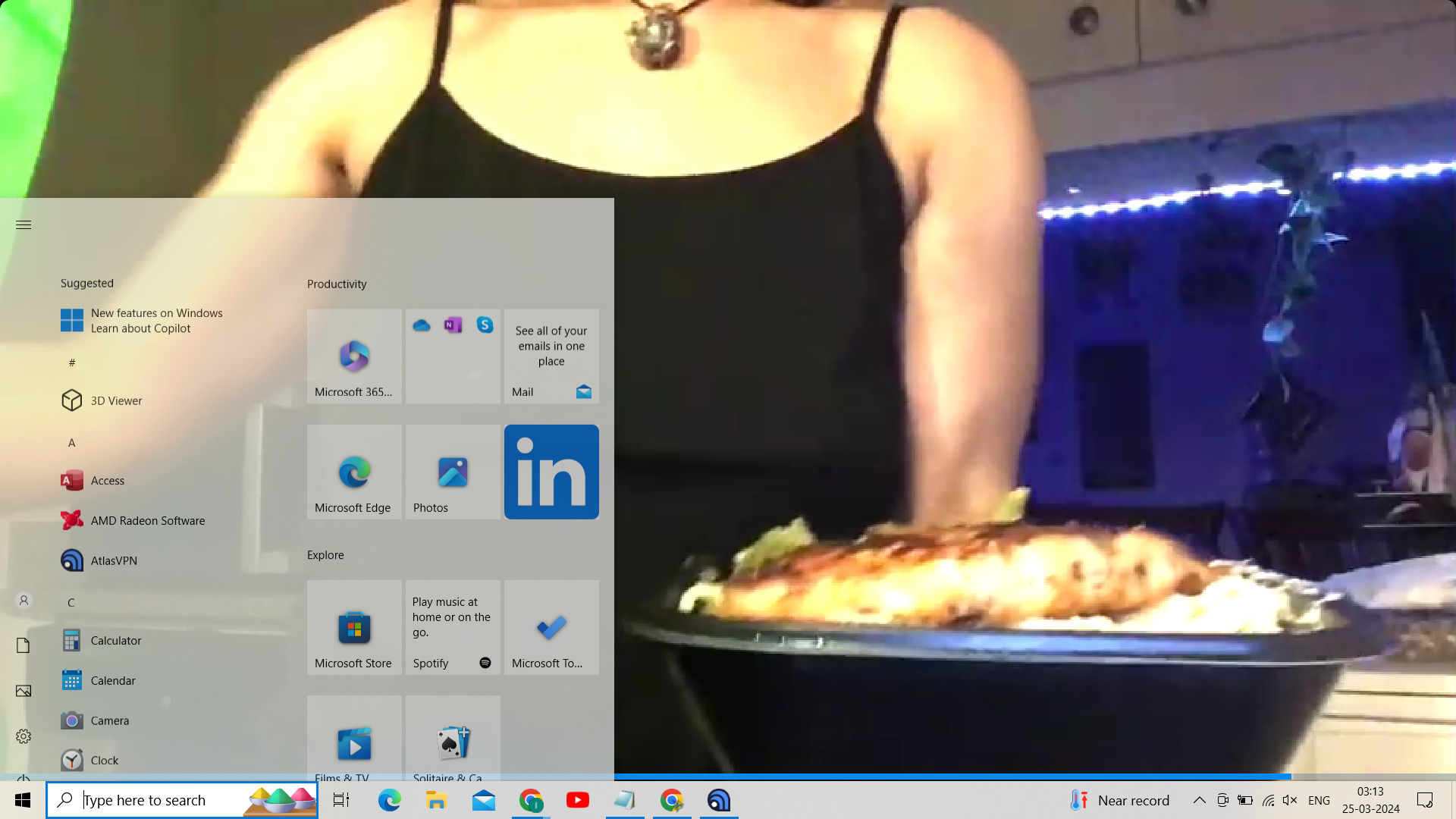Open the 3D Viewer app
This screenshot has height=819, width=1456.
click(x=102, y=400)
